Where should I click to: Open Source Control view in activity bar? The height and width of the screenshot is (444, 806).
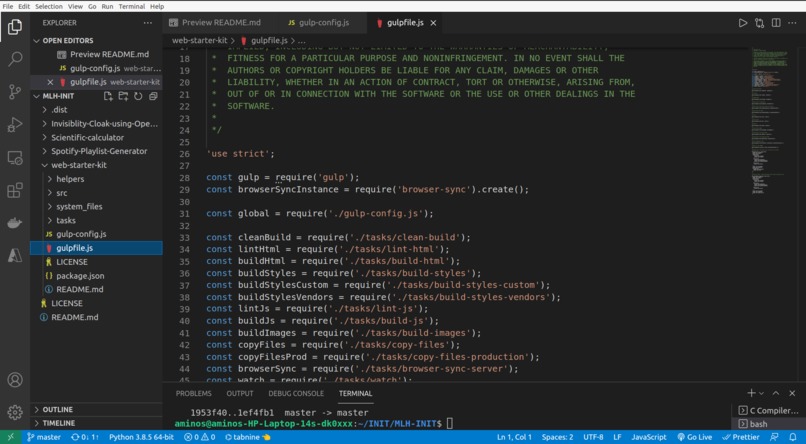[15, 92]
